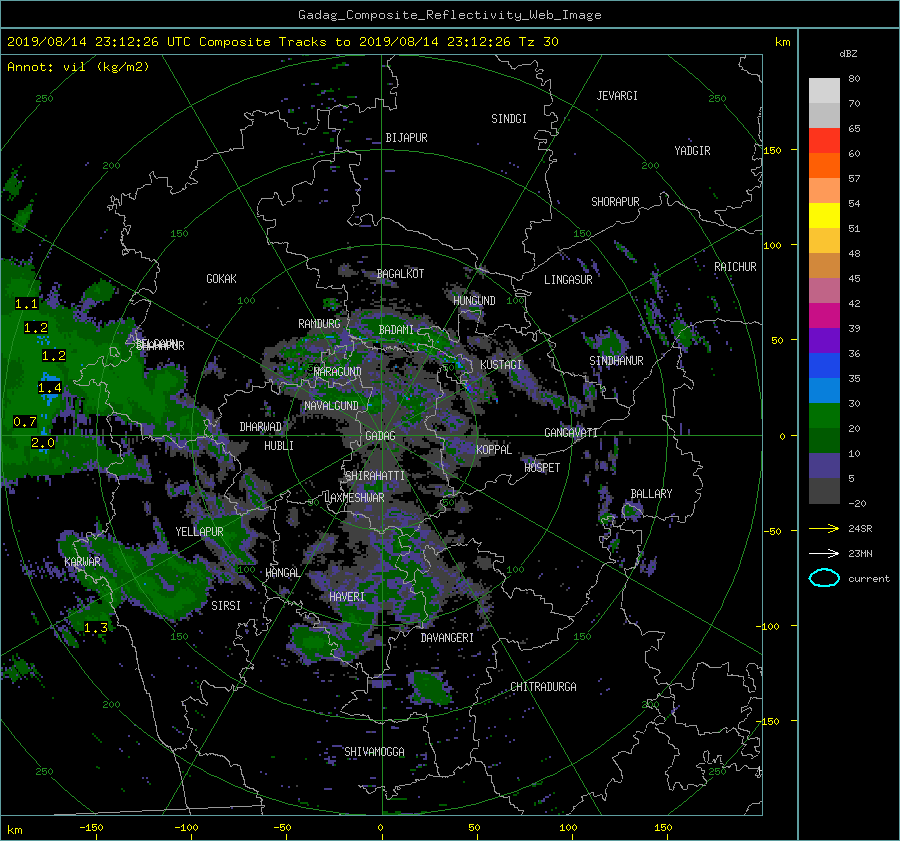Select the dark orange 57-60 dBZ swatch
Viewport: 900px width, 841px height.
pos(824,166)
